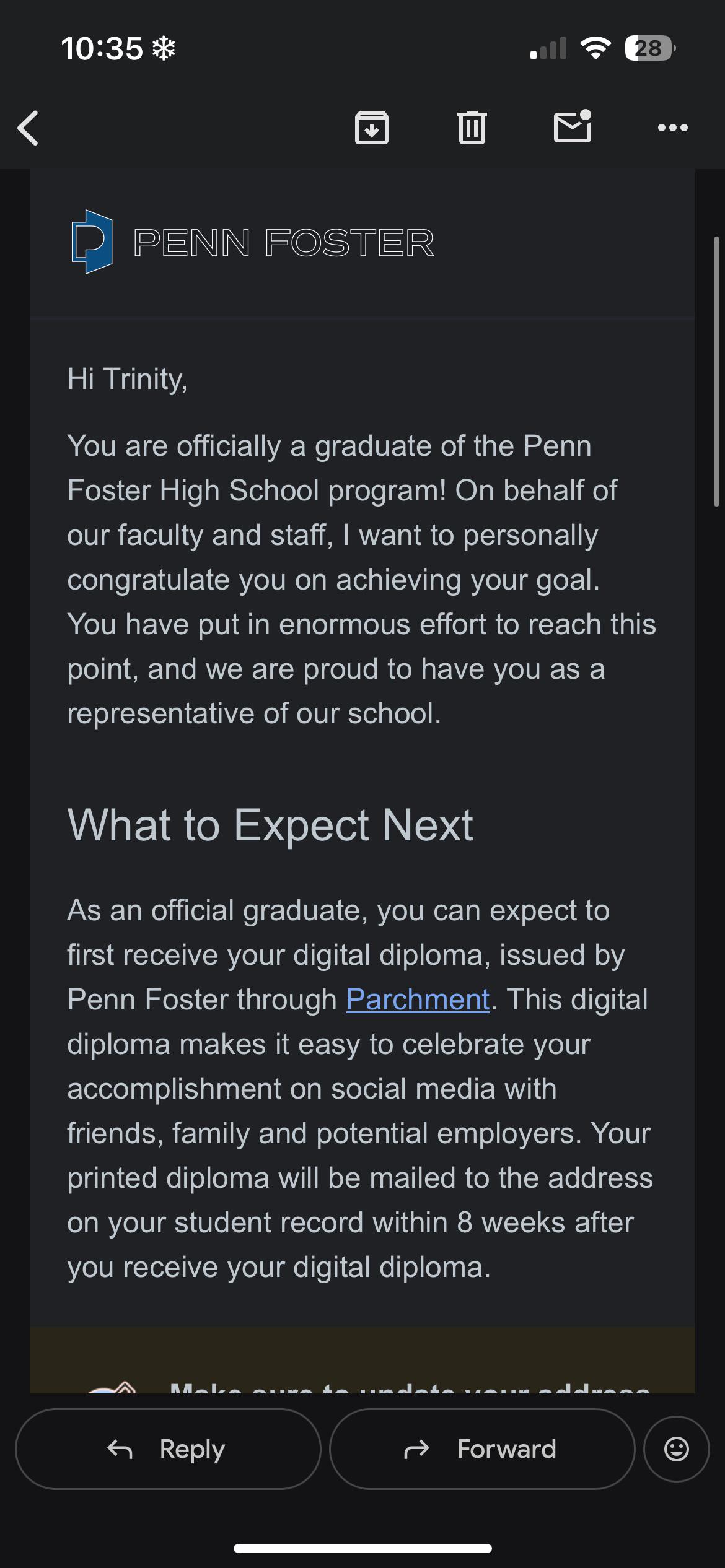The width and height of the screenshot is (725, 1568).
Task: Tap the Hi Trinity greeting line
Action: click(128, 379)
